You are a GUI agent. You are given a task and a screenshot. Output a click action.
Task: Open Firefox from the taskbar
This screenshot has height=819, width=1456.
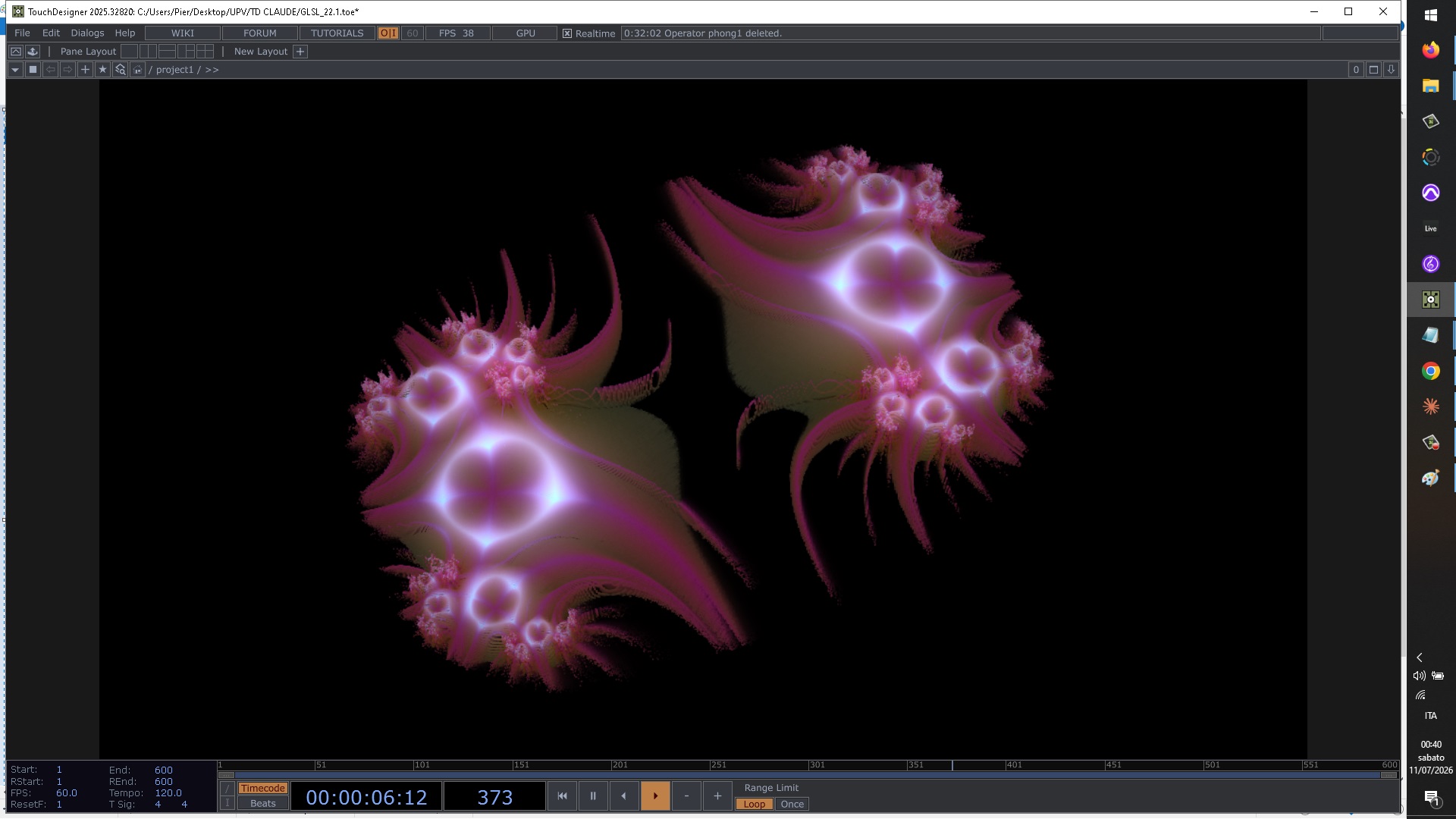[x=1430, y=50]
